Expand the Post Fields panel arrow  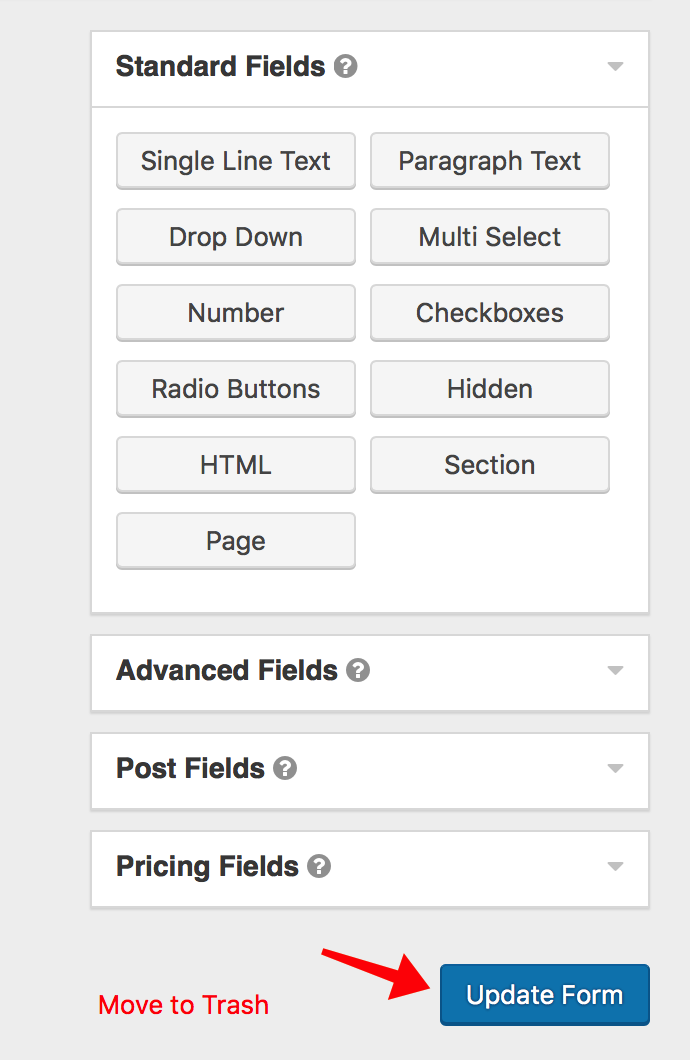point(615,769)
